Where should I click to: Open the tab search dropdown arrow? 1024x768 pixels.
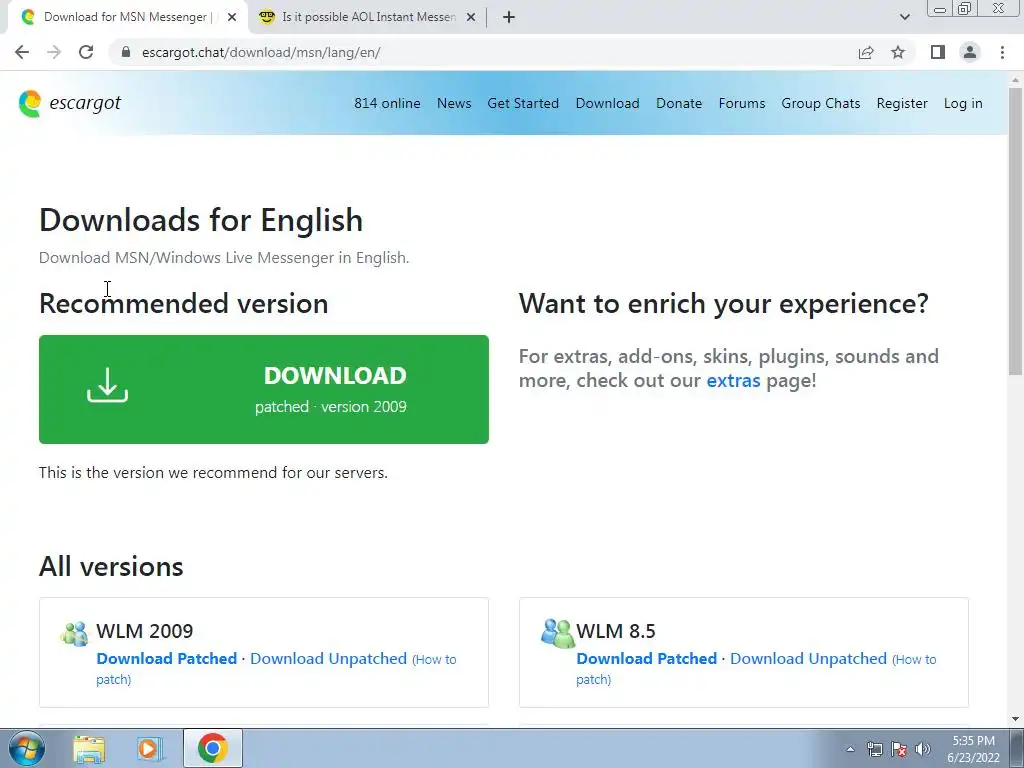coord(904,17)
